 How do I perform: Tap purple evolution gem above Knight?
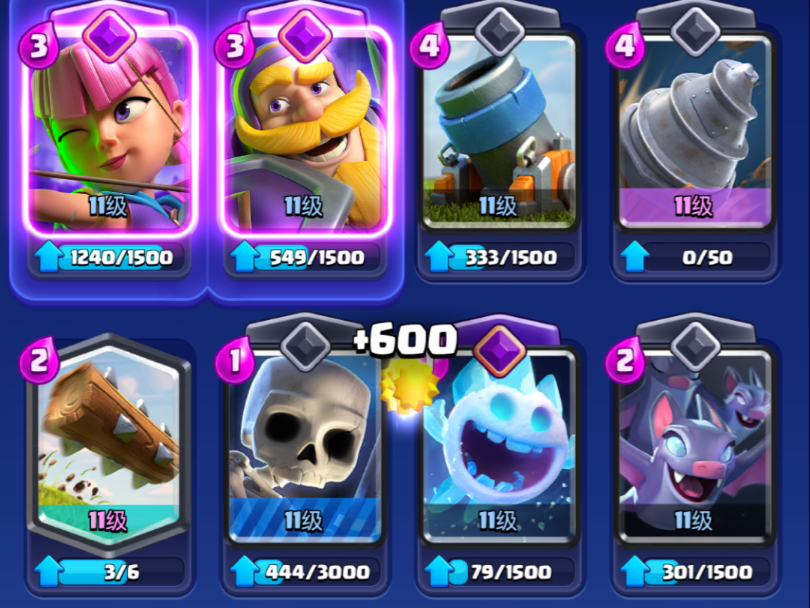[305, 35]
